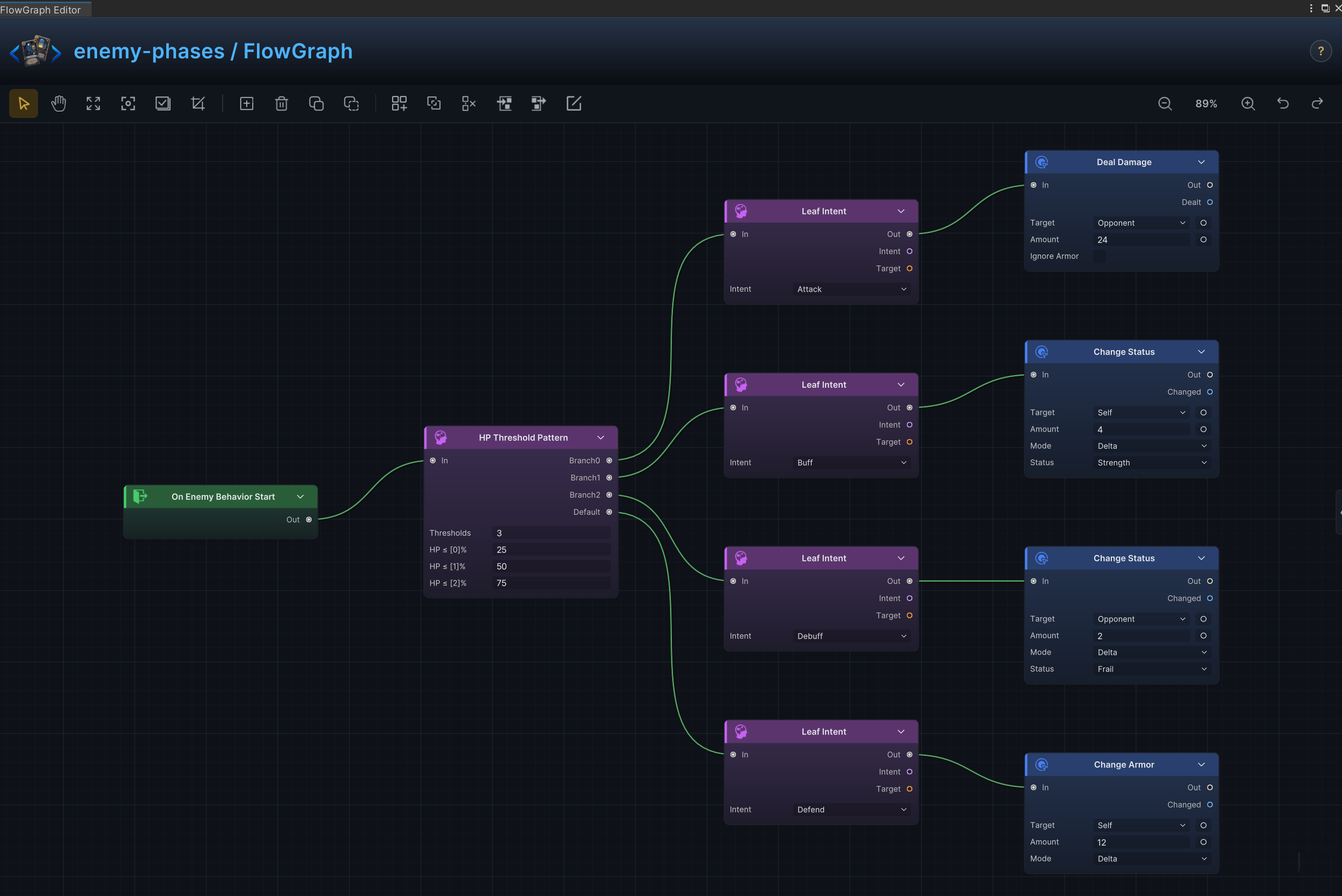Open the Status dropdown showing Frail
The width and height of the screenshot is (1342, 896).
[1152, 669]
